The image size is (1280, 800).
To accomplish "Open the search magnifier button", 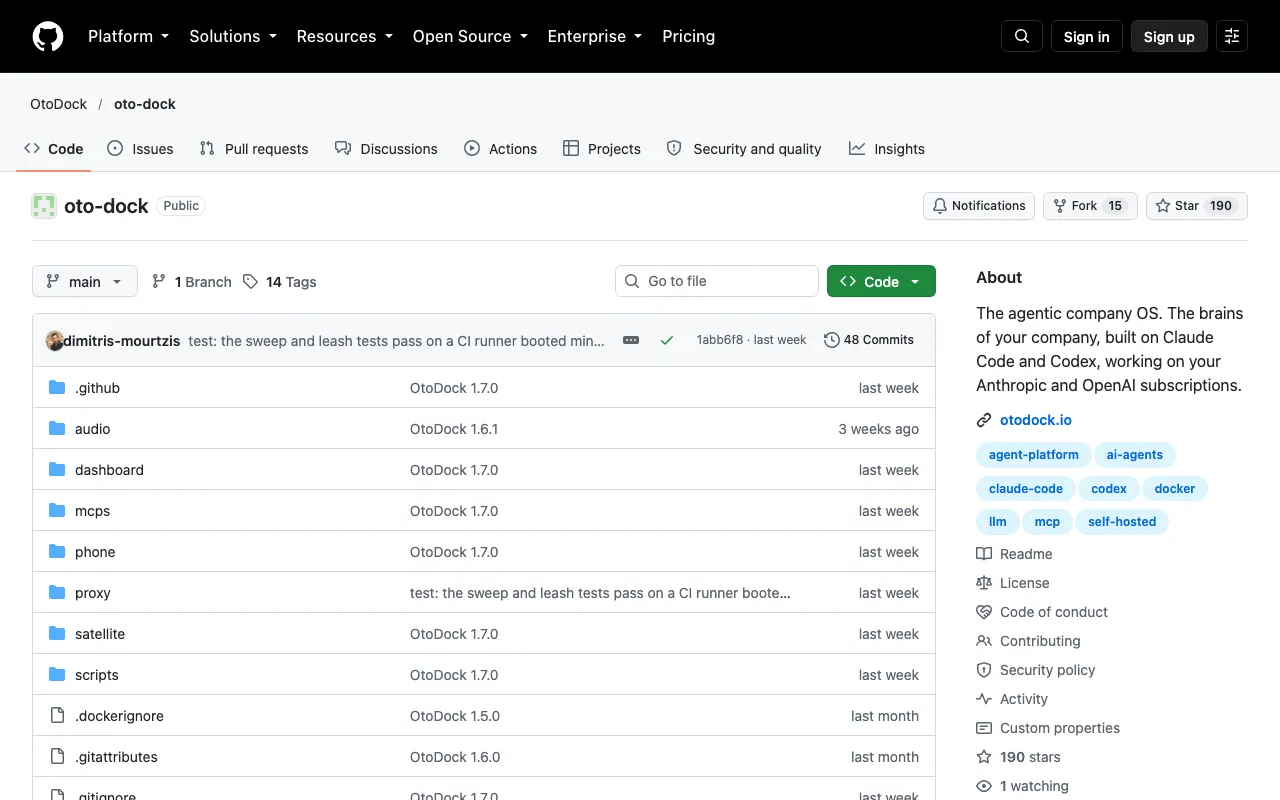I will pyautogui.click(x=1022, y=36).
